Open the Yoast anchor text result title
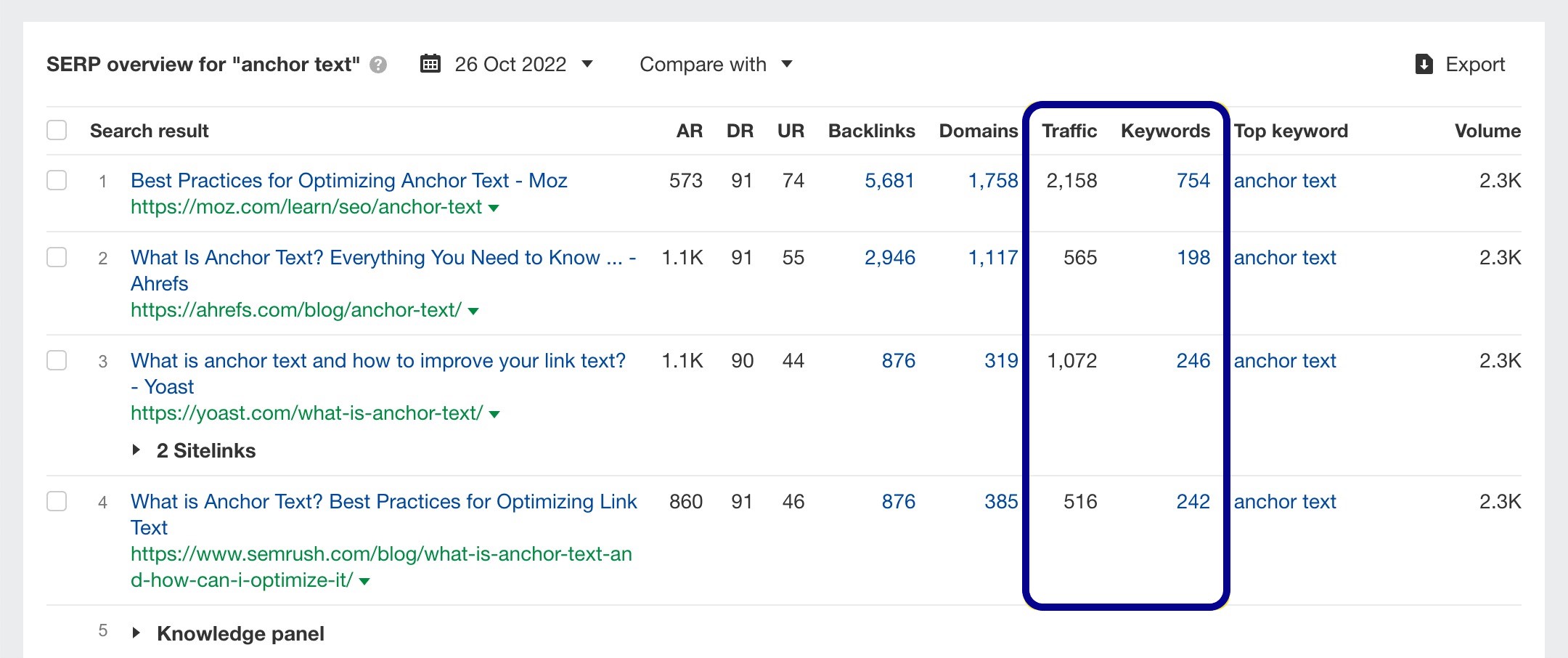 378,373
